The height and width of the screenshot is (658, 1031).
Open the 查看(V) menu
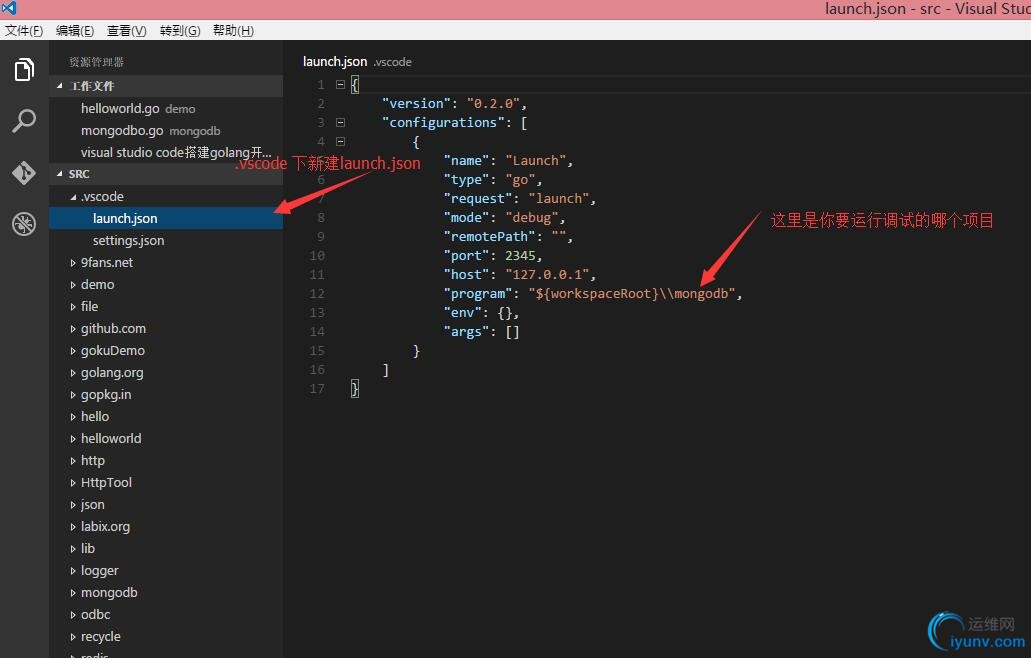point(127,31)
